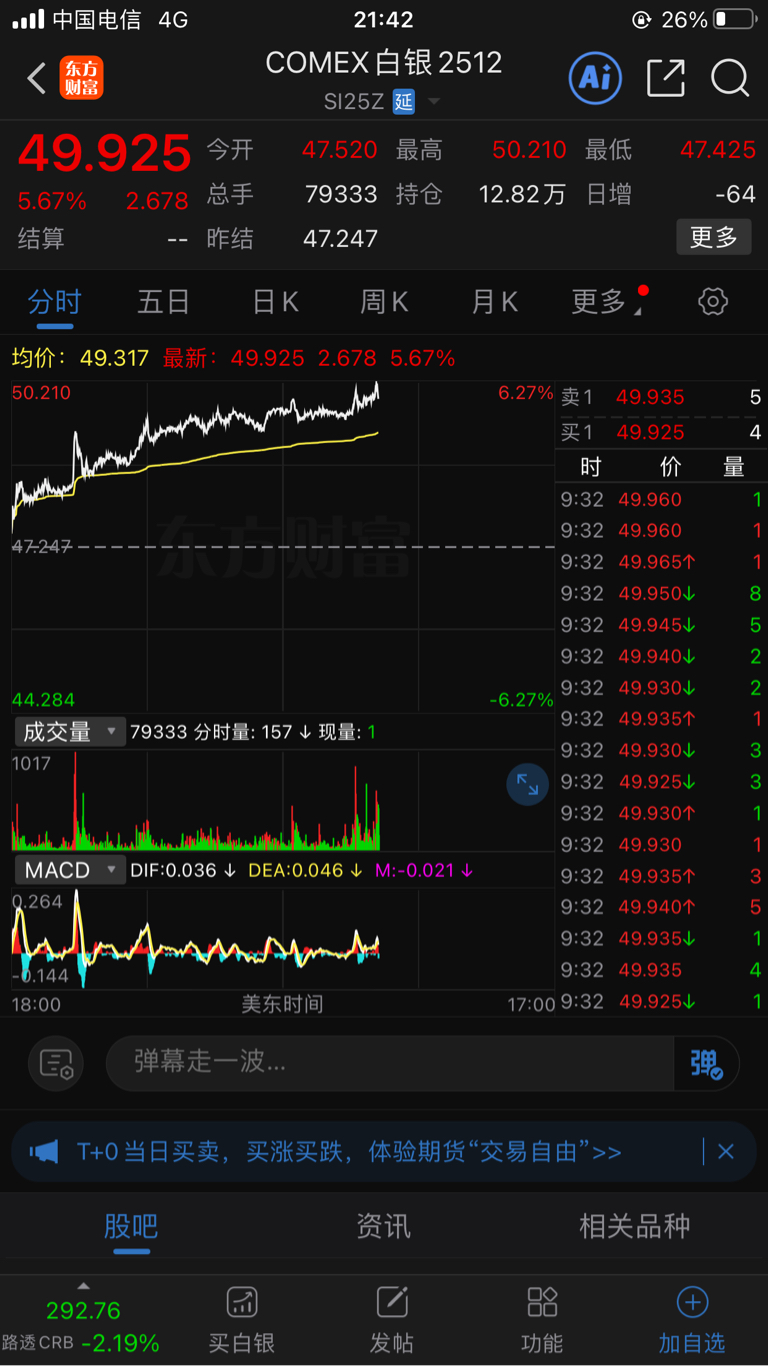The height and width of the screenshot is (1366, 768).
Task: Open chart settings gear icon
Action: coord(713,301)
